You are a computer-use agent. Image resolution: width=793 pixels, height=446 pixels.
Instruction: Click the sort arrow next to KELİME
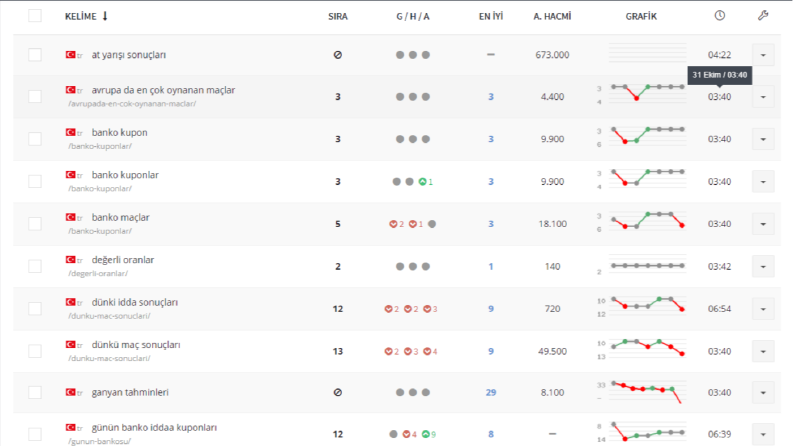(105, 16)
